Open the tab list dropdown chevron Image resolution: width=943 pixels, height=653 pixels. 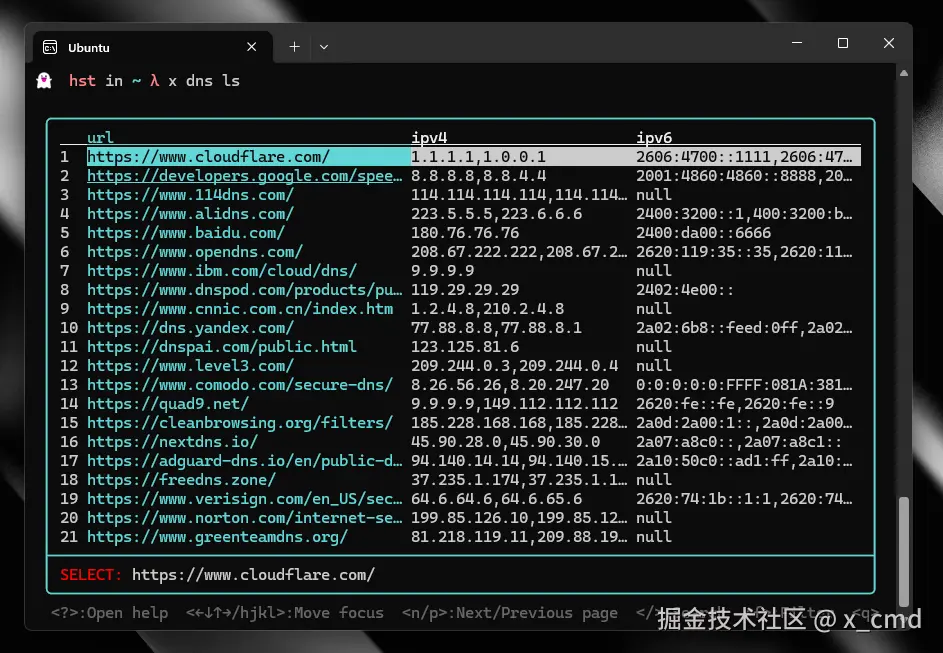(x=322, y=46)
